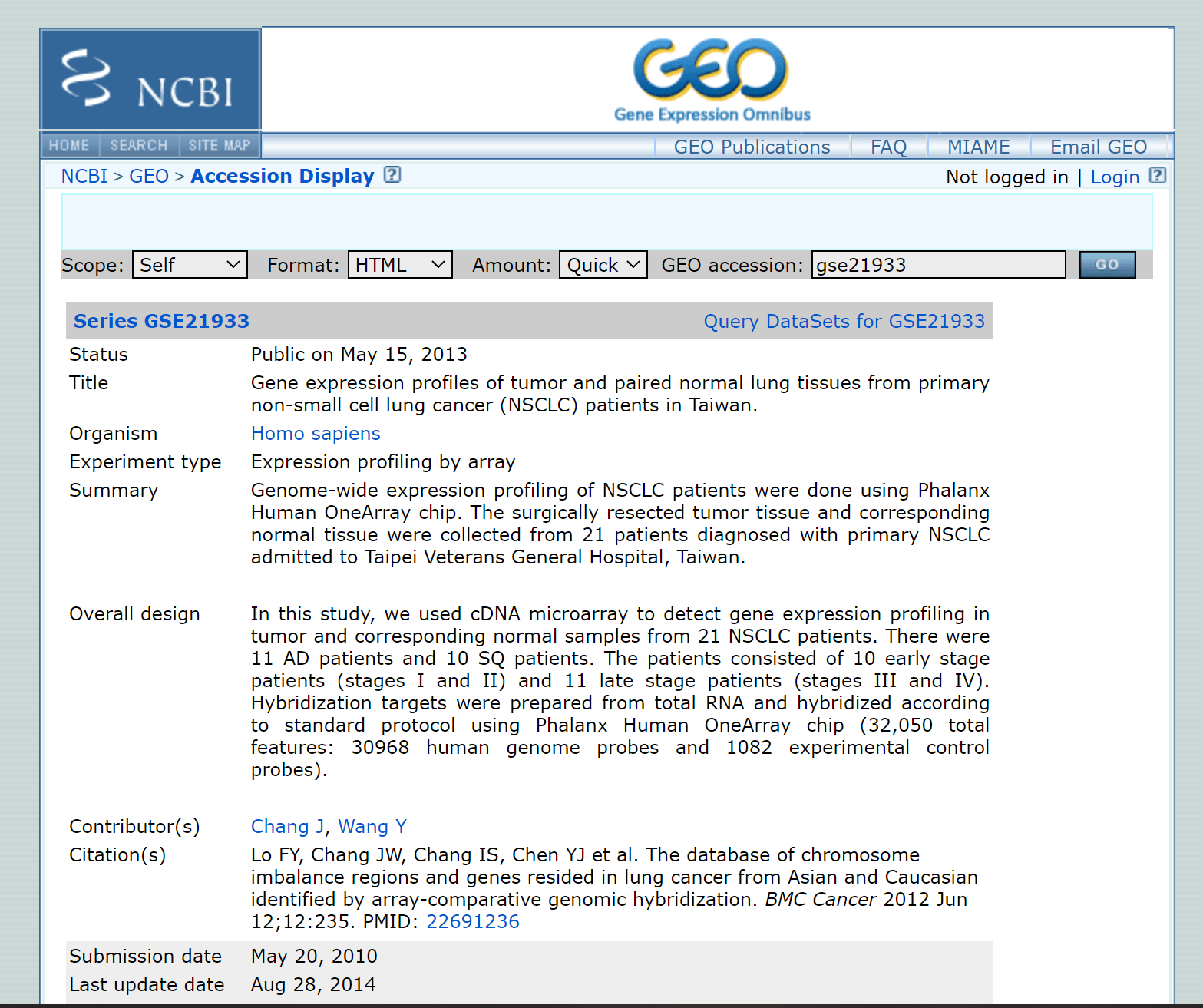Open the SITE MAP menu item
This screenshot has height=1008, width=1203.
pyautogui.click(x=220, y=145)
